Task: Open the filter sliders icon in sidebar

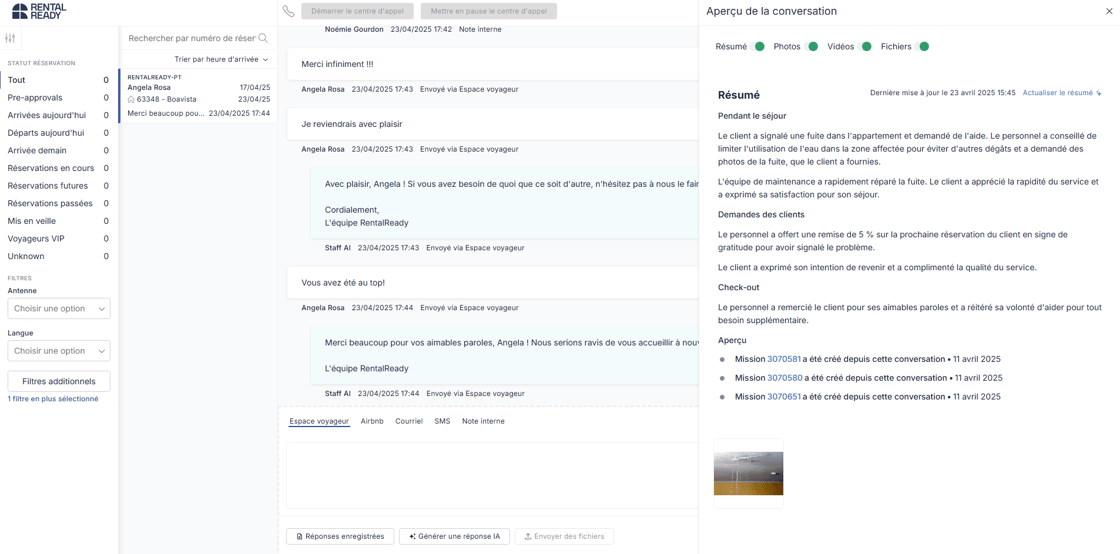Action: click(10, 39)
